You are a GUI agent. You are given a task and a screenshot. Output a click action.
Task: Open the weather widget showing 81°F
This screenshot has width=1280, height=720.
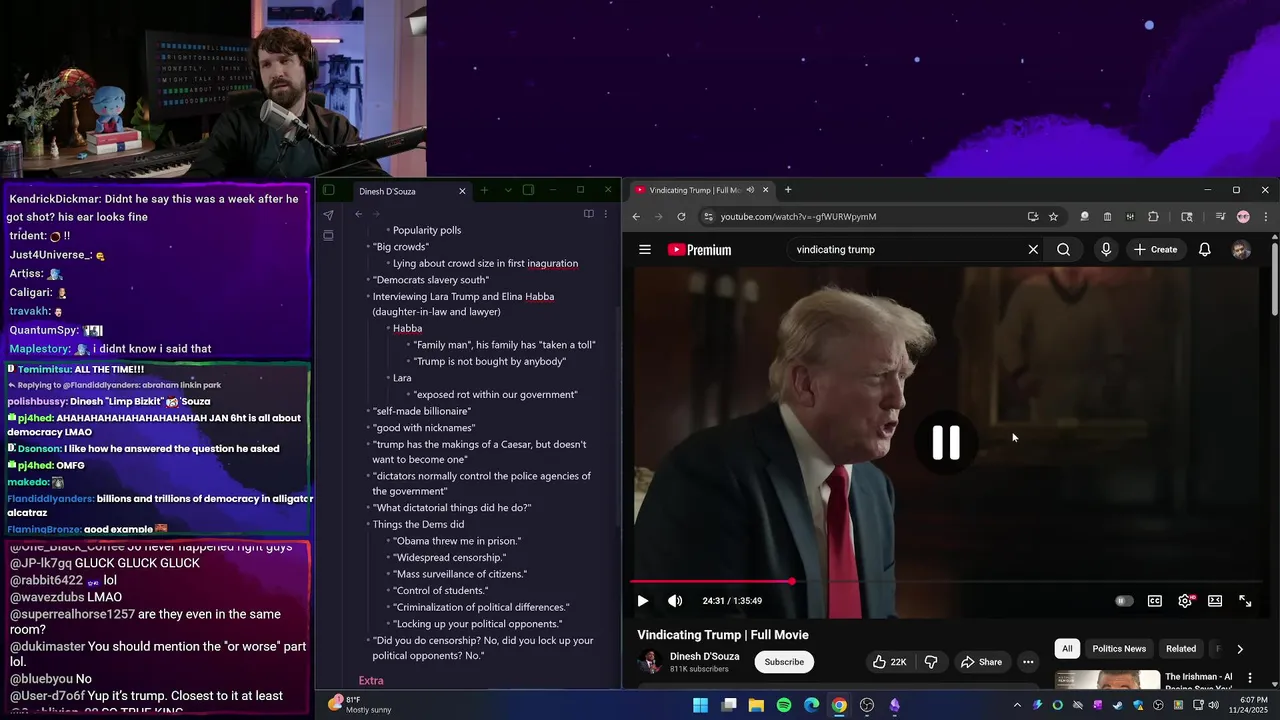tap(359, 705)
